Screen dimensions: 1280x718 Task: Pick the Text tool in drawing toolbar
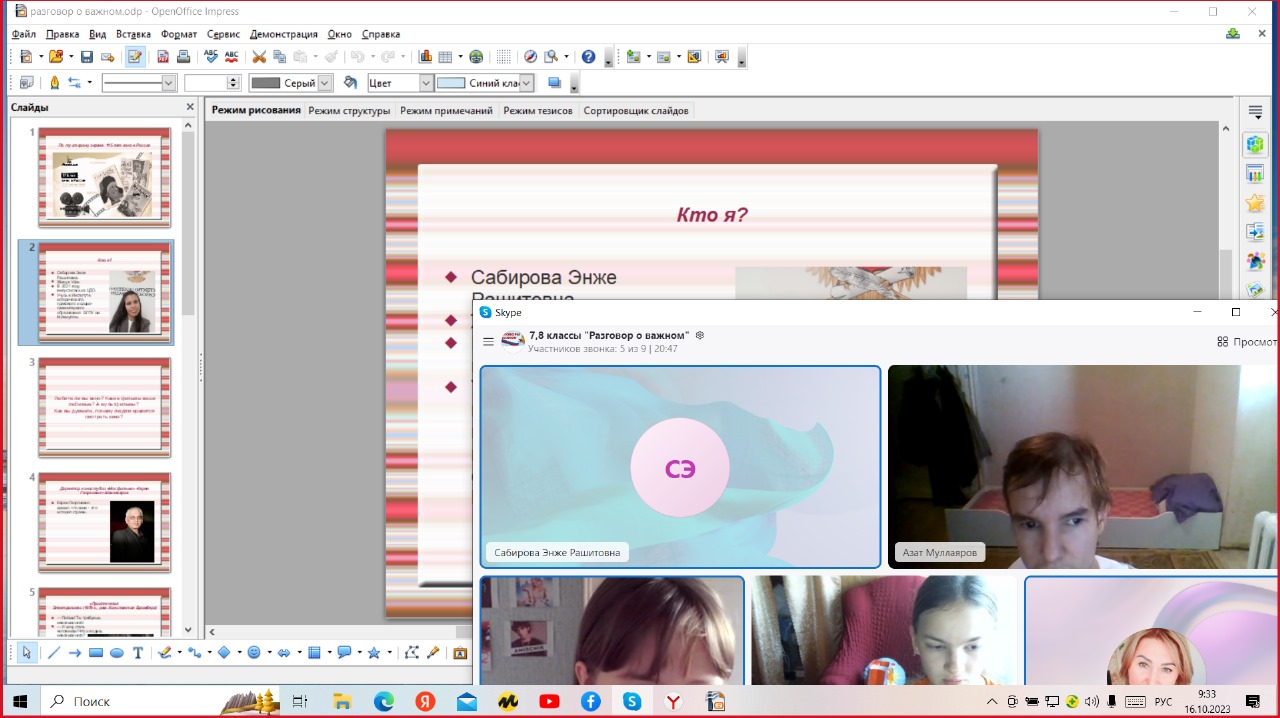coord(138,653)
